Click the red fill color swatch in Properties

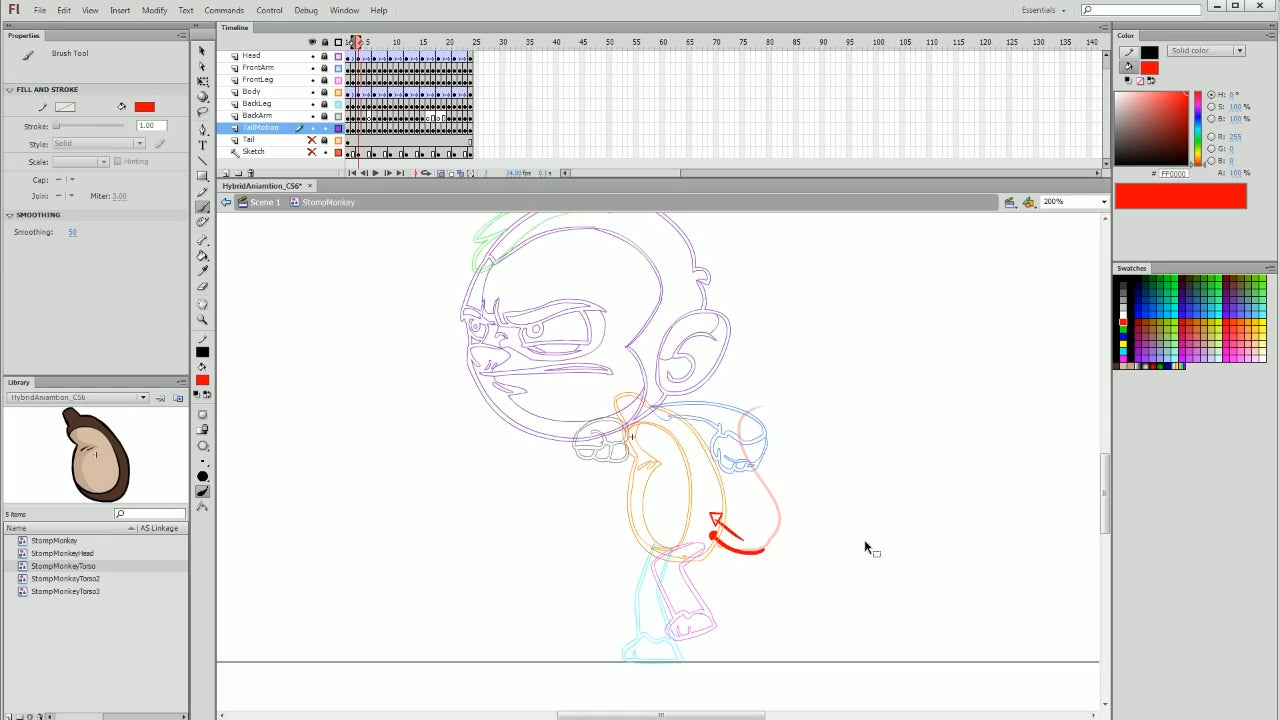[145, 107]
